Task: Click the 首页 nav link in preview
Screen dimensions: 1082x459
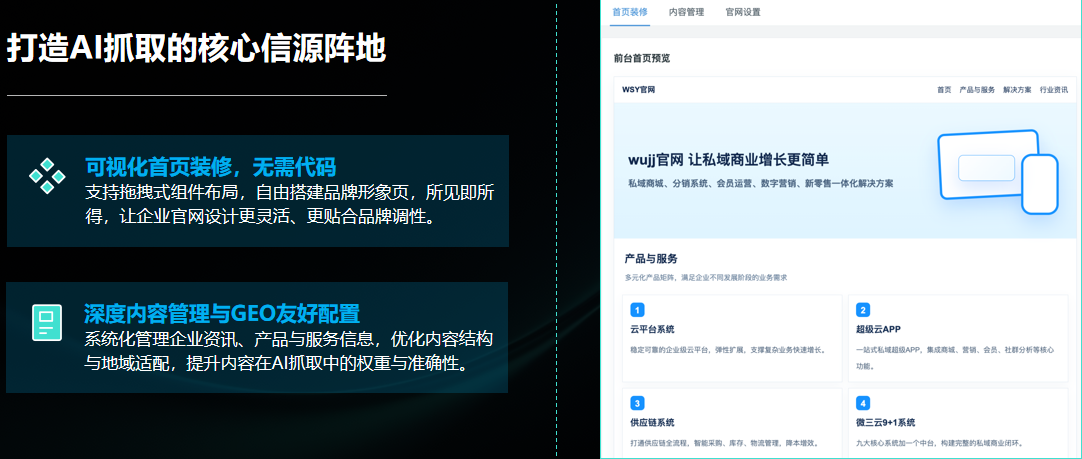Action: 944,90
